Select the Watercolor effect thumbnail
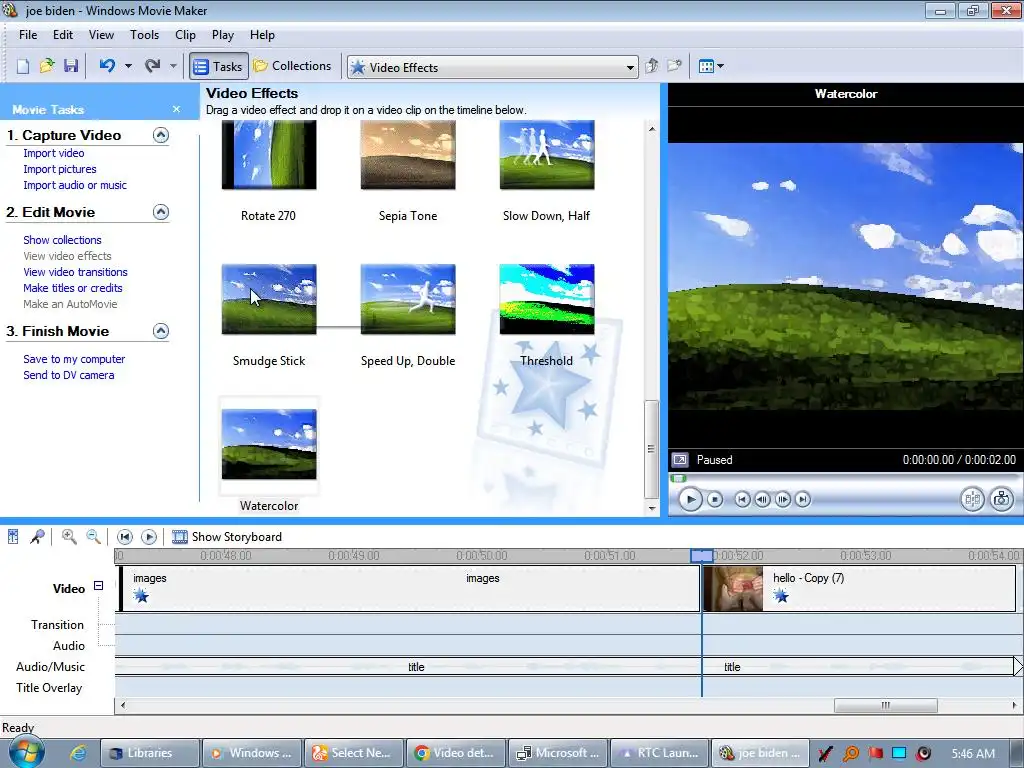This screenshot has width=1024, height=768. pyautogui.click(x=269, y=444)
